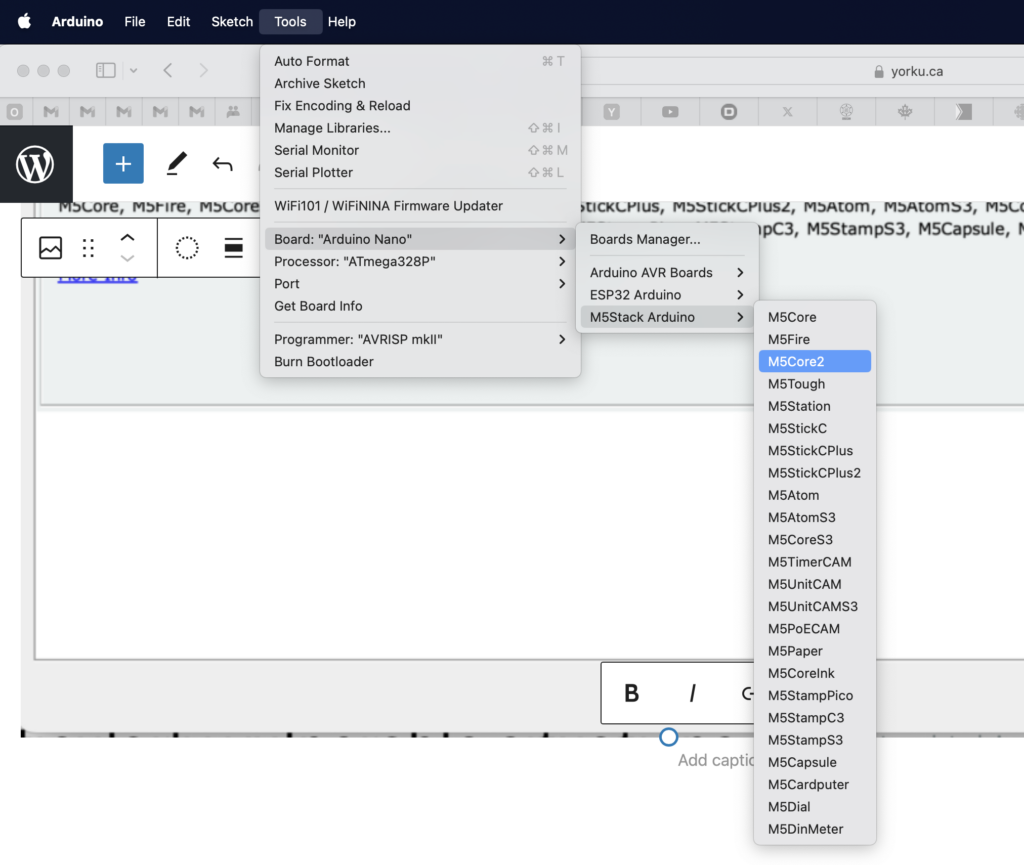This screenshot has height=865, width=1024.
Task: Click the X favorite icon in the bookmarks bar
Action: [x=788, y=112]
